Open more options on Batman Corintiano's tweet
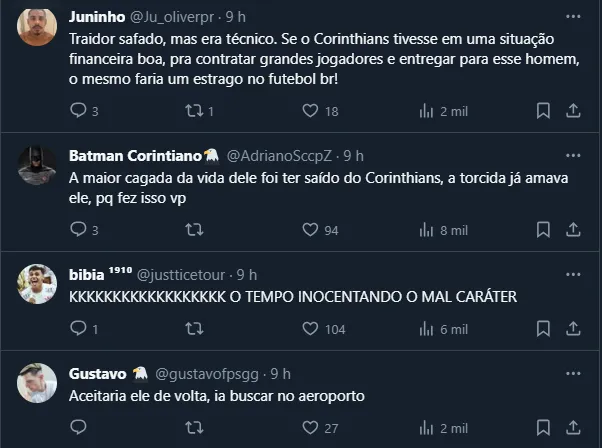The image size is (602, 448). coord(573,156)
